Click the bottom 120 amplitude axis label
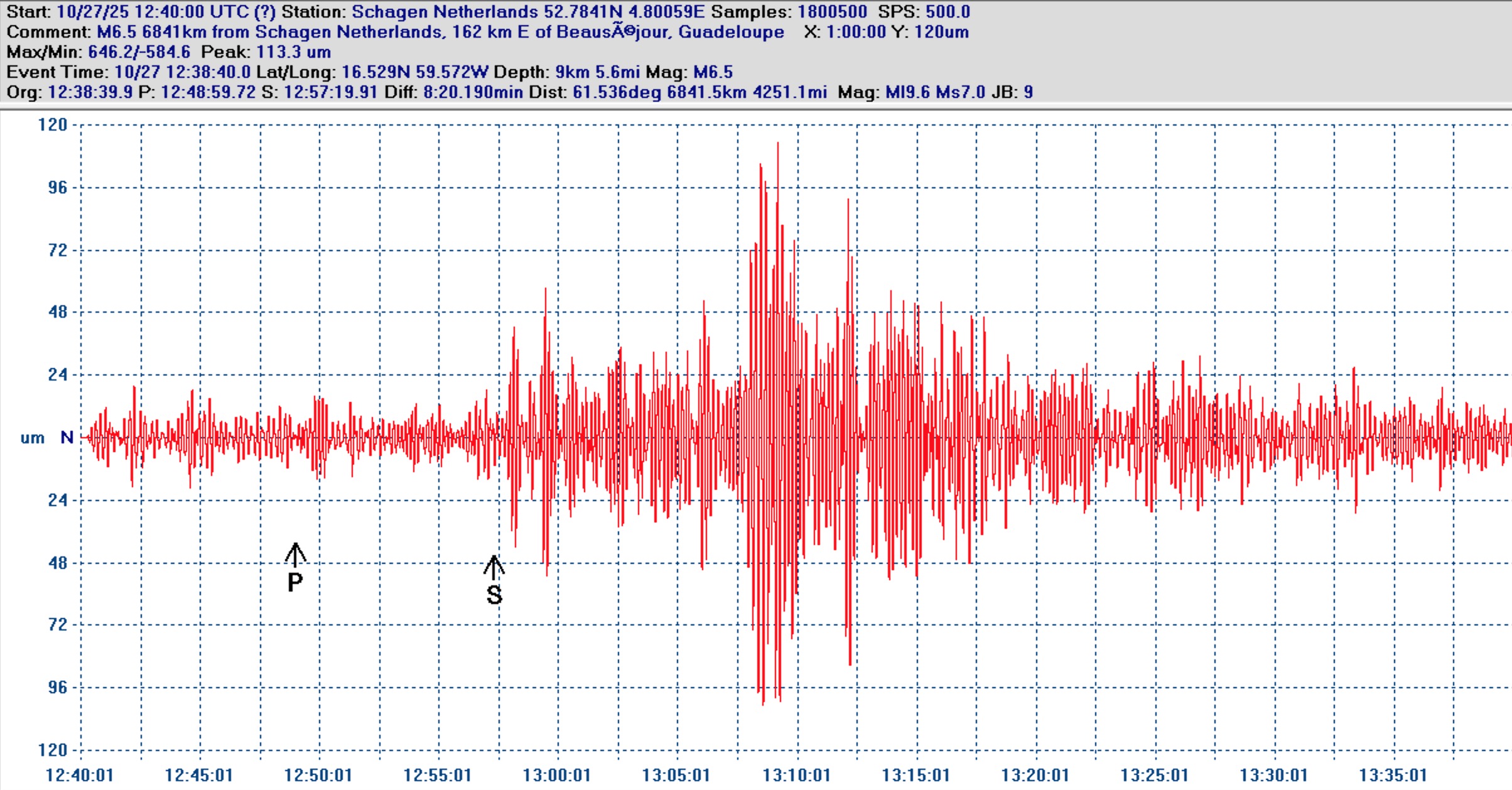1512x790 pixels. 53,750
